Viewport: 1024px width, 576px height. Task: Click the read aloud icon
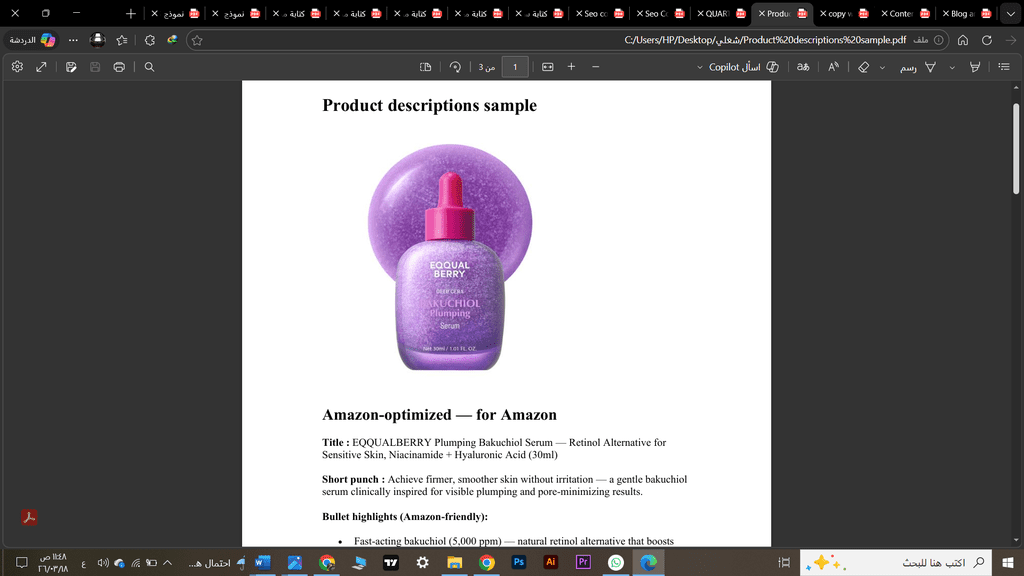(x=833, y=67)
